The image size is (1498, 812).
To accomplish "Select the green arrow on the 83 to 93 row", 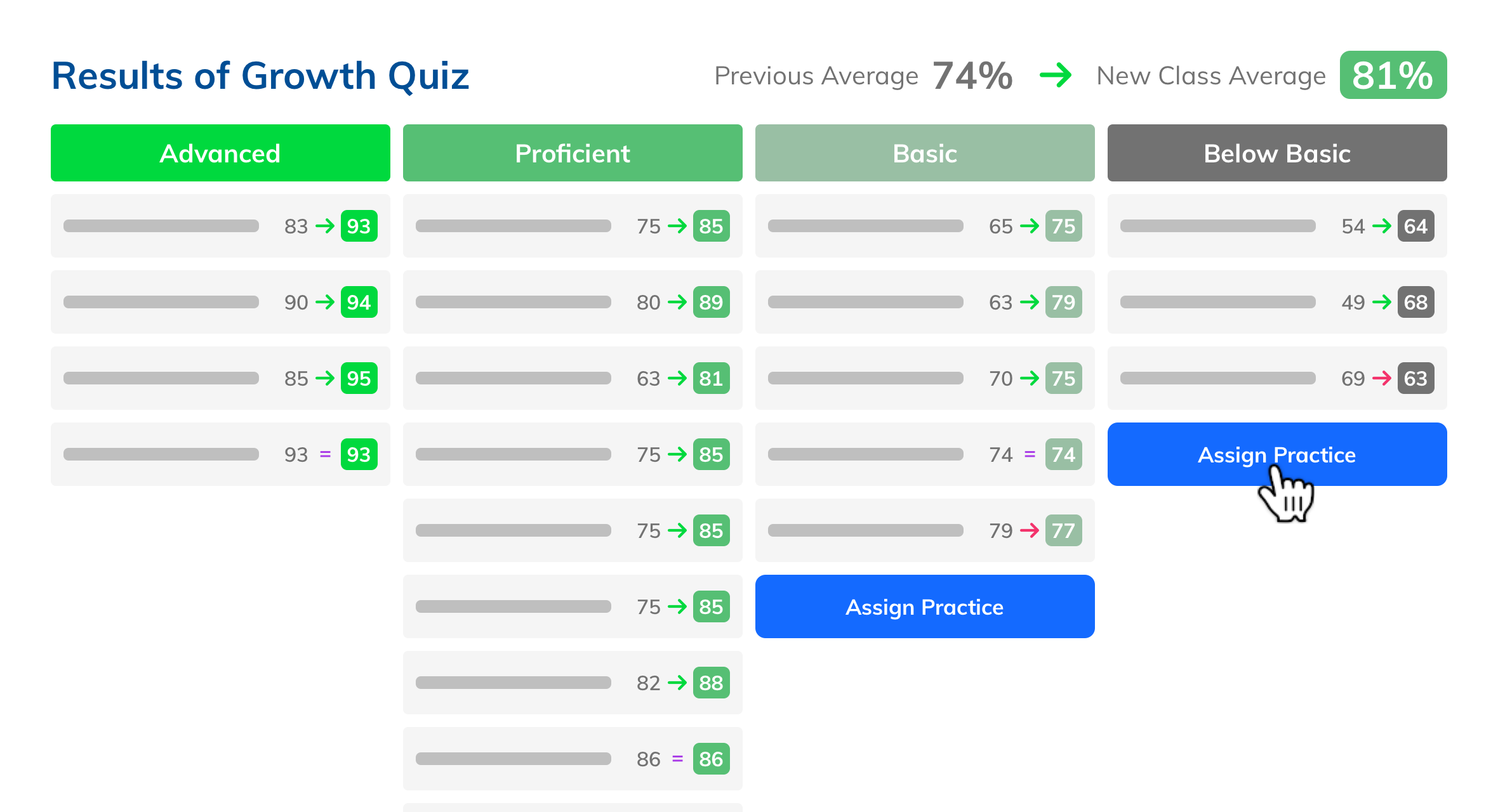I will pyautogui.click(x=325, y=226).
